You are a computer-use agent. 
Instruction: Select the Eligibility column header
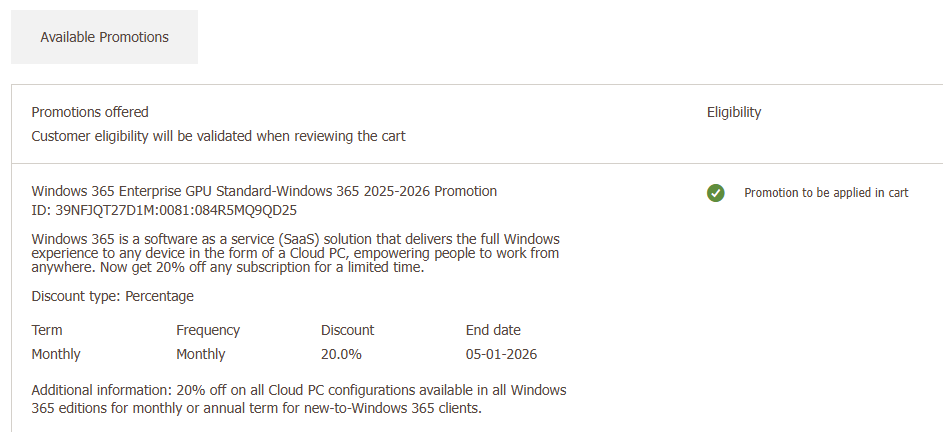point(733,112)
